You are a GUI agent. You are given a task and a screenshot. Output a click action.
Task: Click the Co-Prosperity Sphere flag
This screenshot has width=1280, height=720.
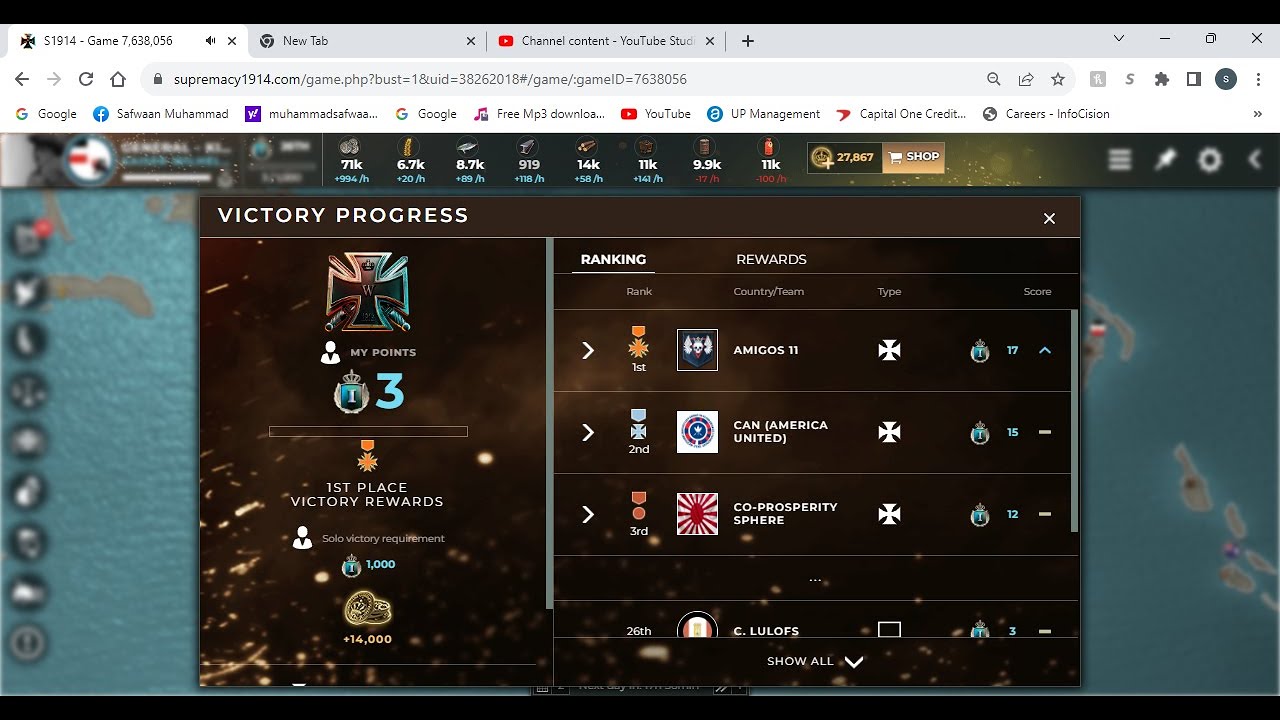697,514
